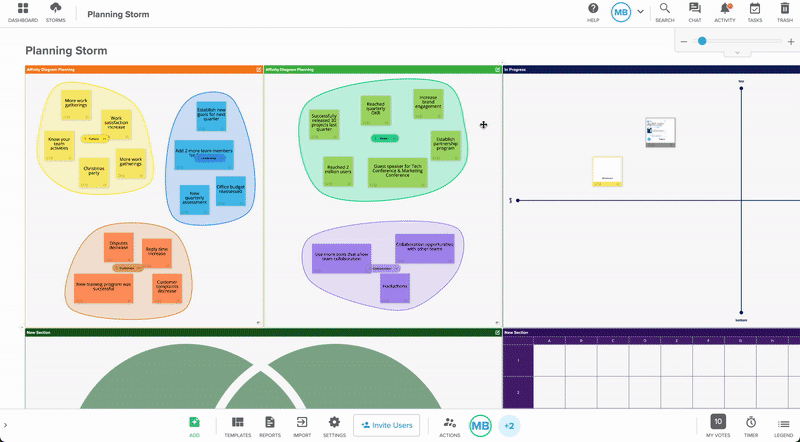Select the Use more tools note

[x=341, y=258]
